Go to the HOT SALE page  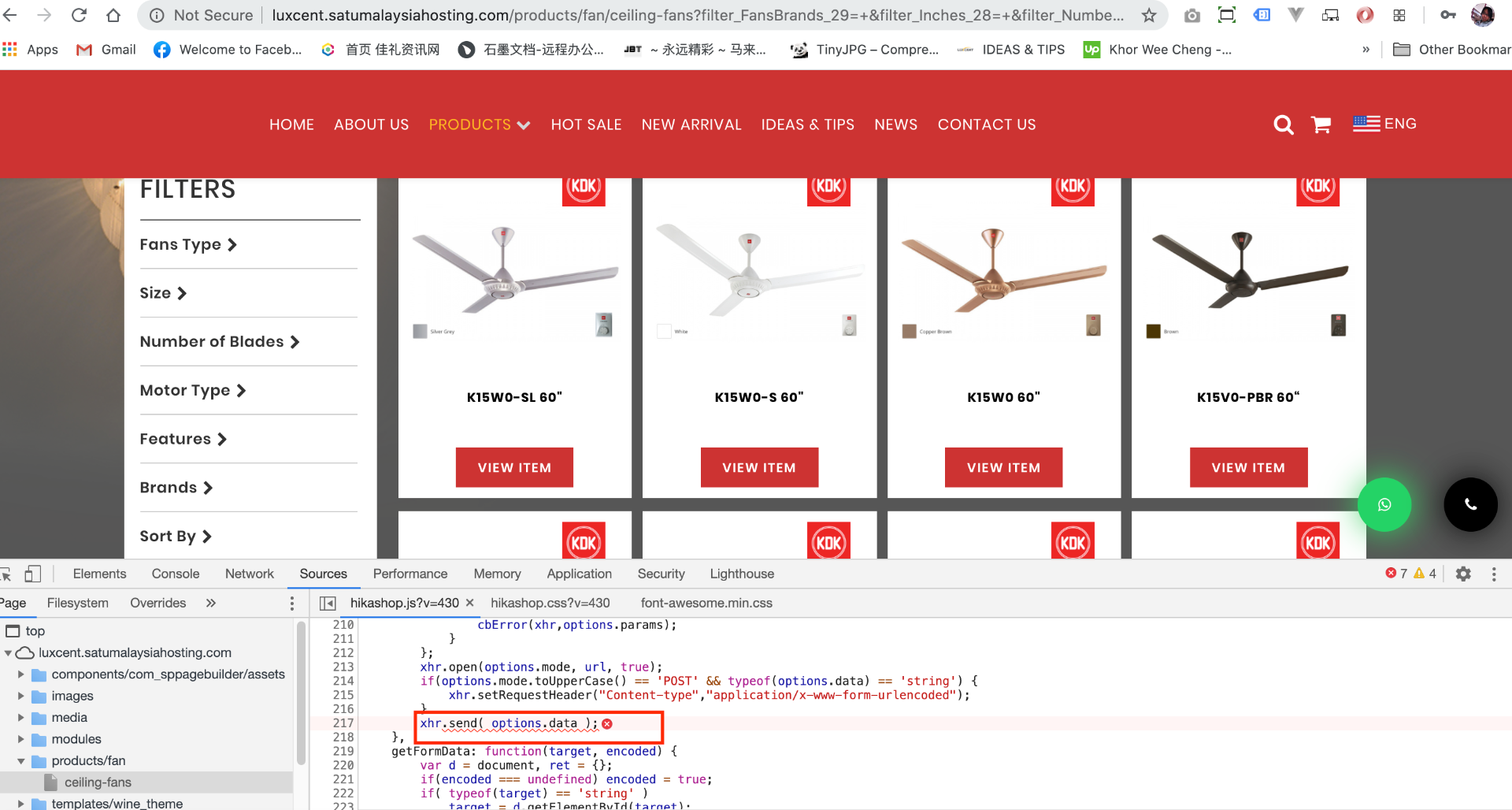(x=587, y=124)
